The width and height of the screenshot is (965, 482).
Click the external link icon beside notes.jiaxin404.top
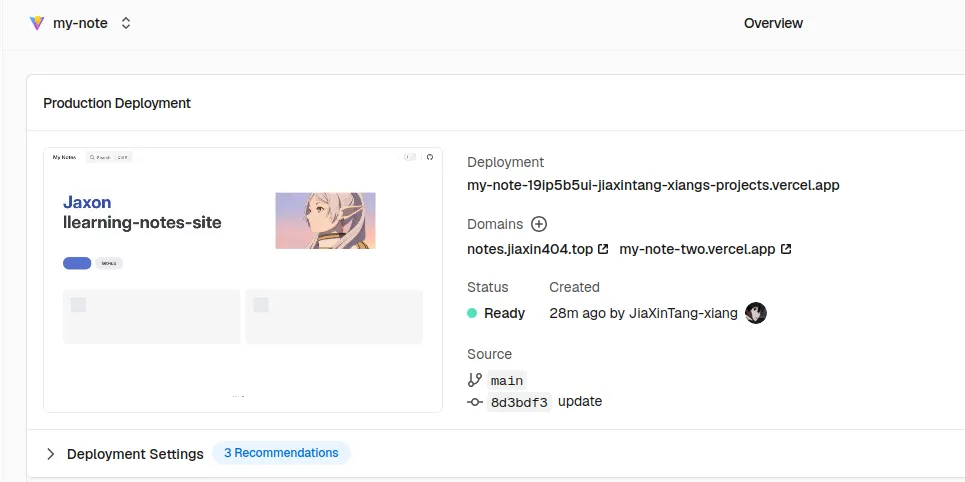pyautogui.click(x=603, y=249)
